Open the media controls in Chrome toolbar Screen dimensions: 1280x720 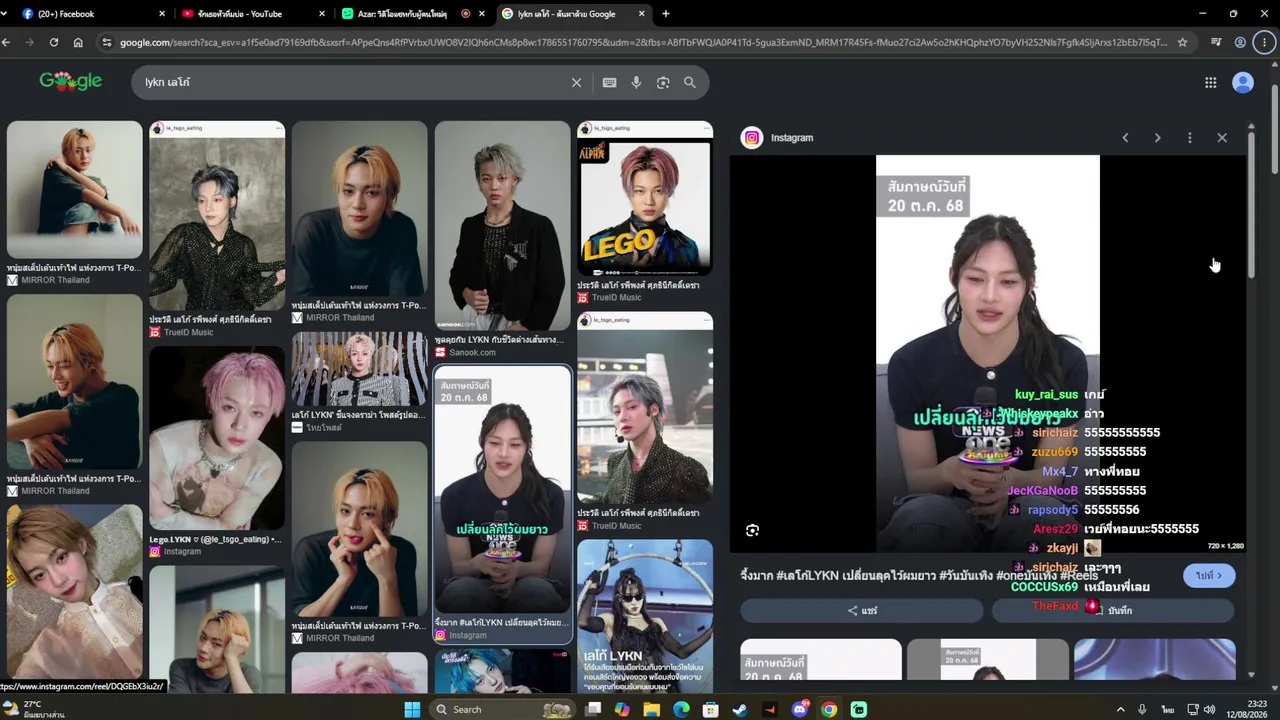pyautogui.click(x=1215, y=42)
